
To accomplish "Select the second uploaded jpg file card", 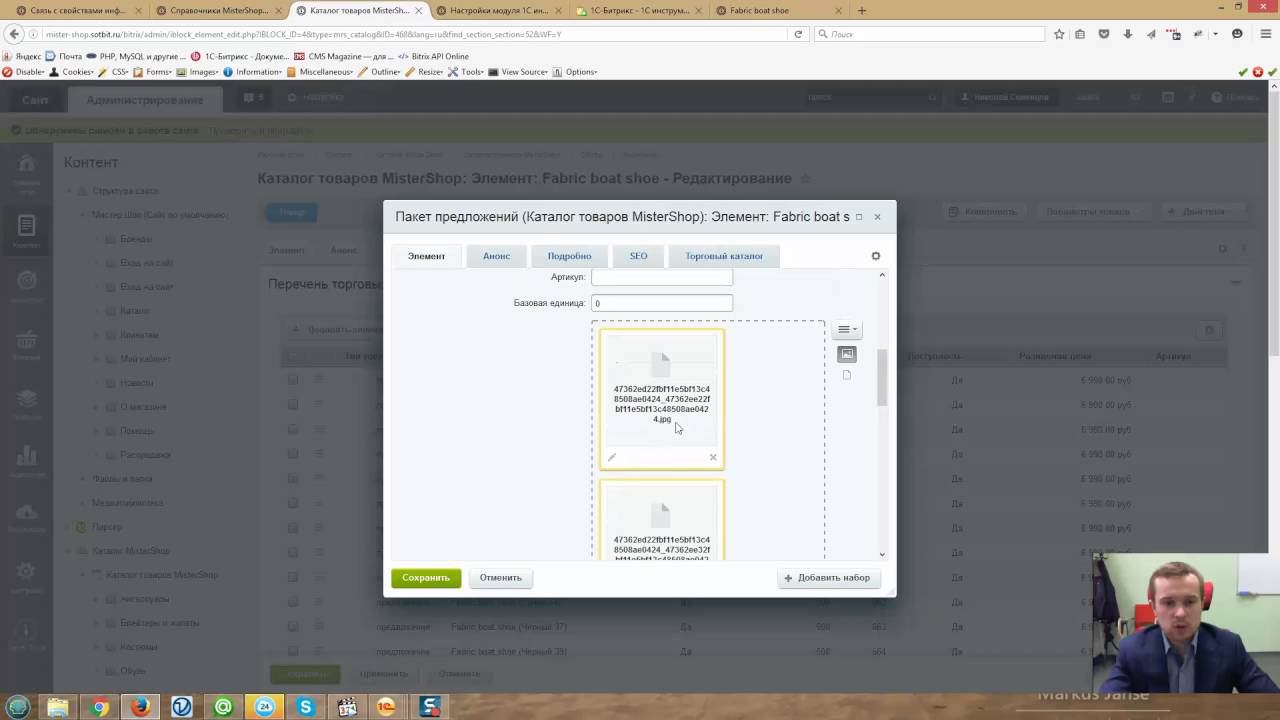I will tap(662, 520).
